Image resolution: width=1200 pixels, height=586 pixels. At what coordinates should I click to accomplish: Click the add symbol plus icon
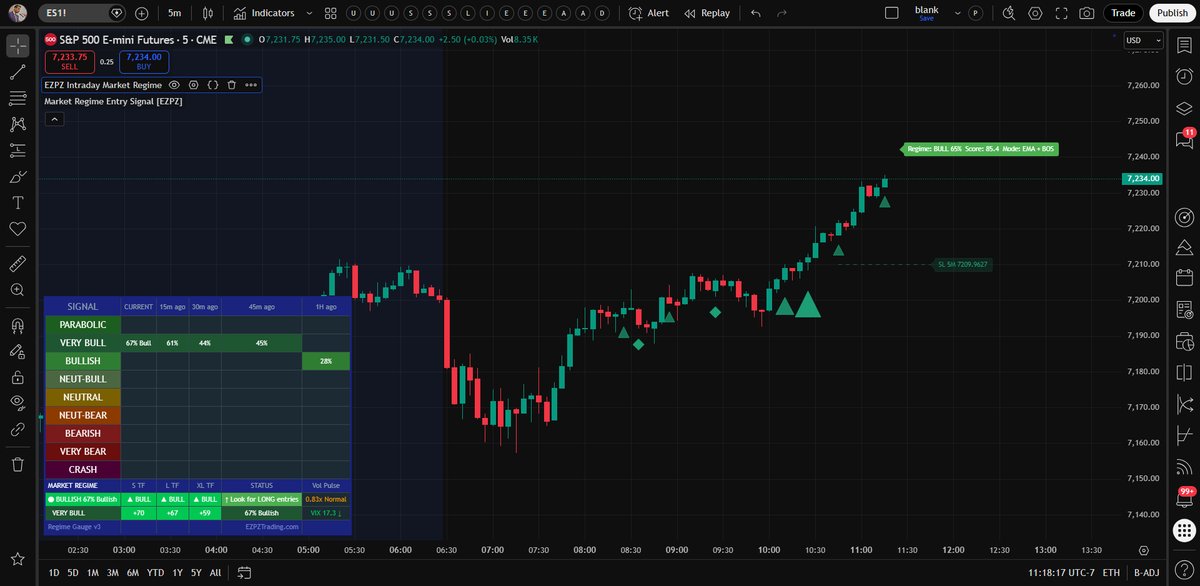pyautogui.click(x=141, y=13)
